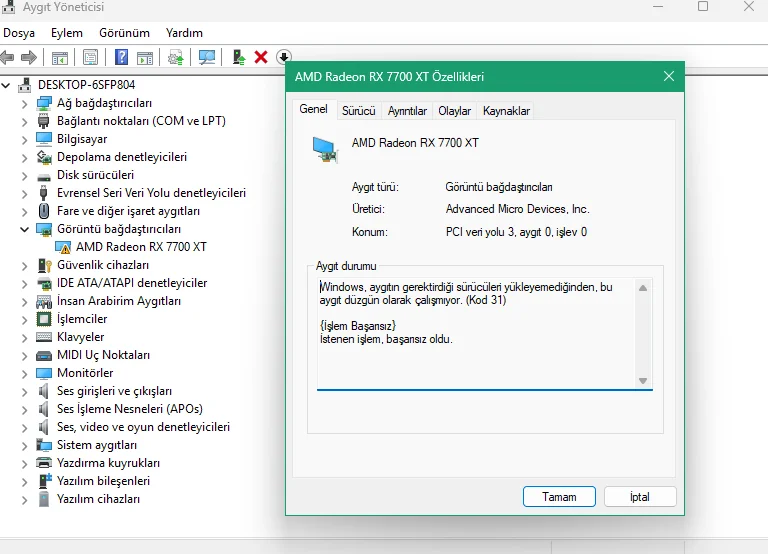Expand the Ağ bağdaştırıcıları node

coord(24,104)
